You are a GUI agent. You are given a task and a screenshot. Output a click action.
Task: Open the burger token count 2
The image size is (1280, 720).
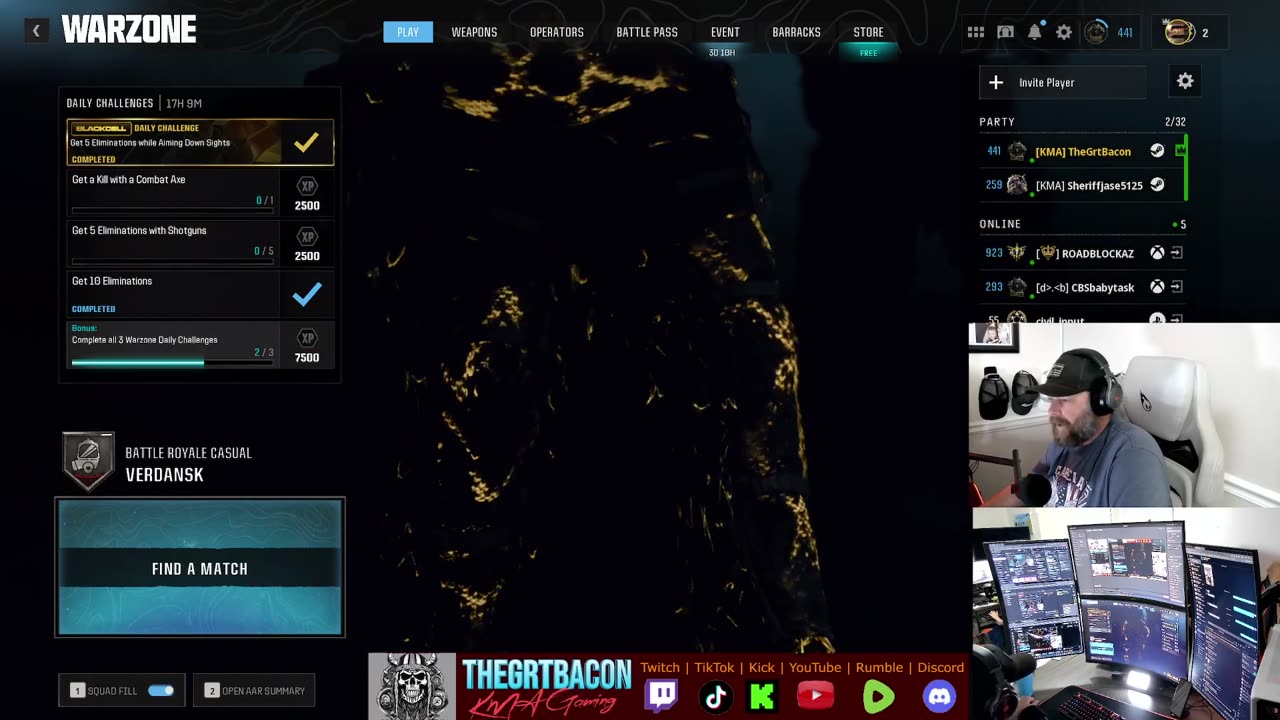tap(1190, 32)
